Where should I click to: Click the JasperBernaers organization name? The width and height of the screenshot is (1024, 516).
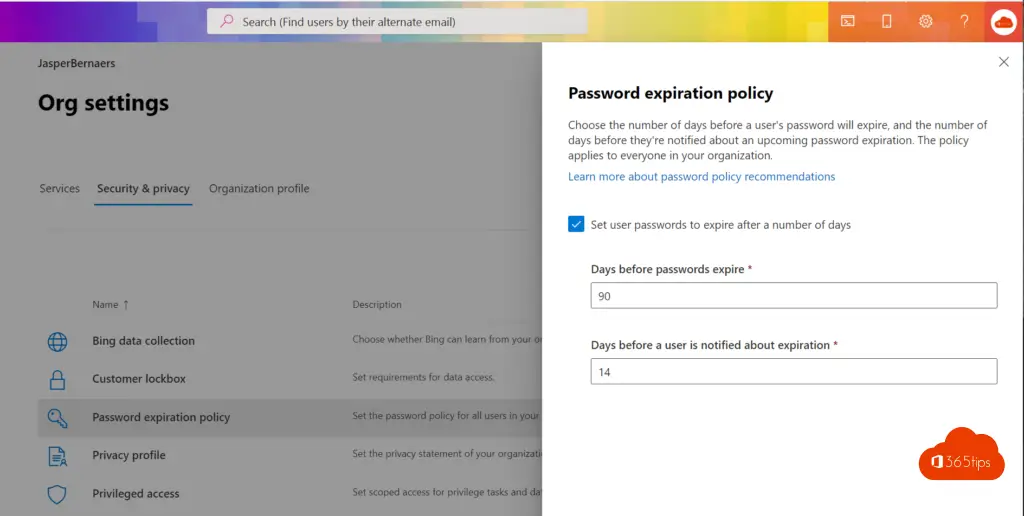click(76, 63)
